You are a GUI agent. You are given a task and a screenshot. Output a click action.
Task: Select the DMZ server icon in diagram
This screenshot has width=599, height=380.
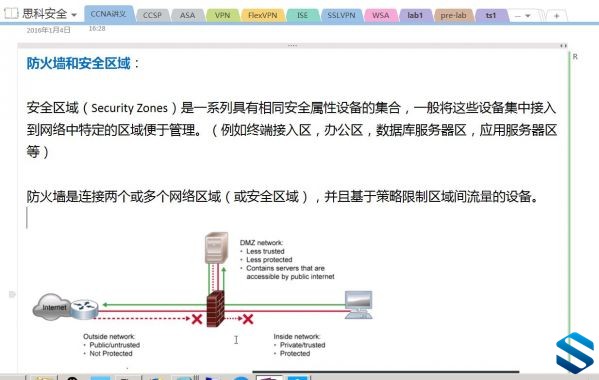pyautogui.click(x=217, y=247)
